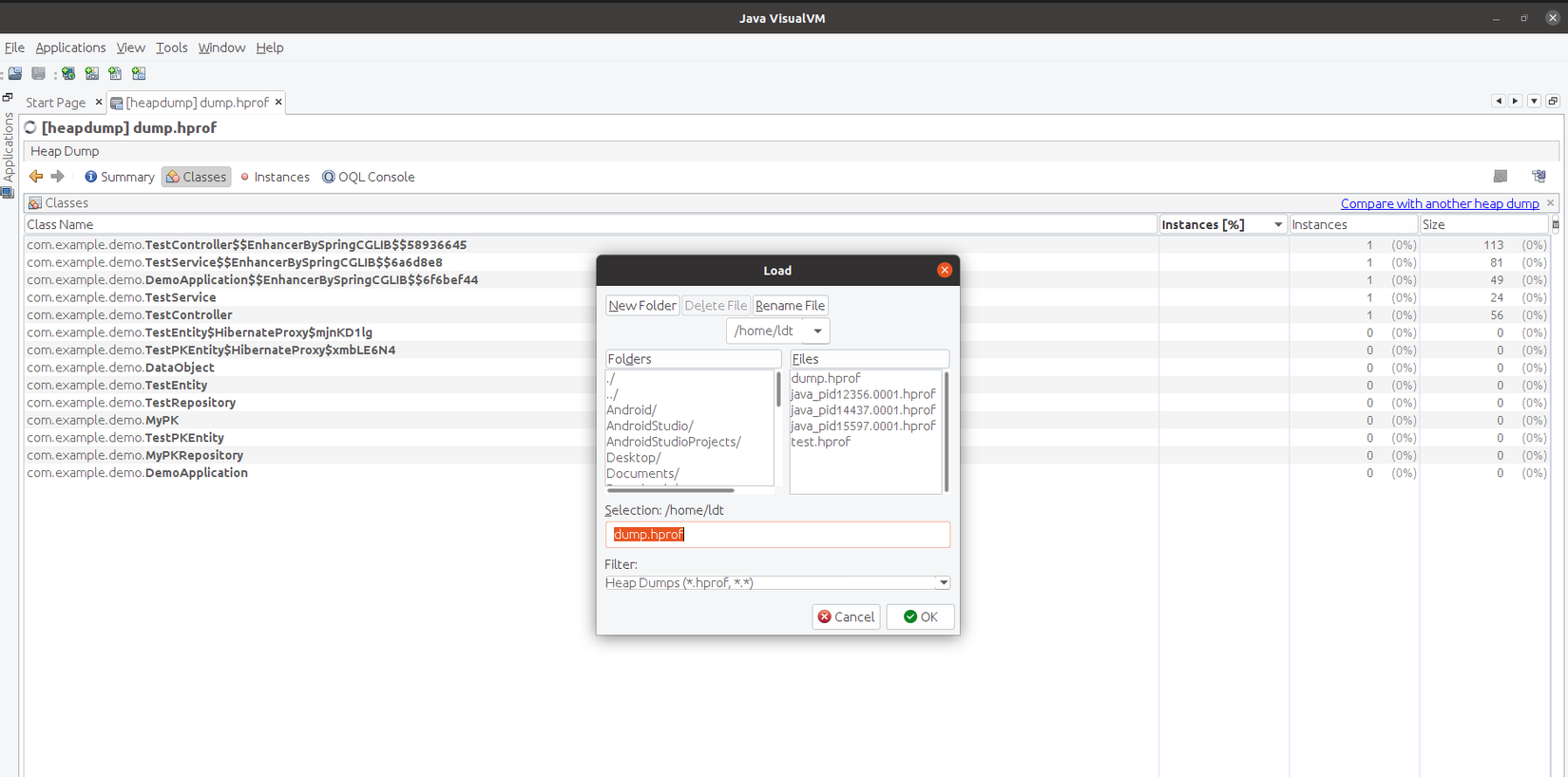Open the Summary view
This screenshot has height=777, width=1568.
[x=119, y=177]
